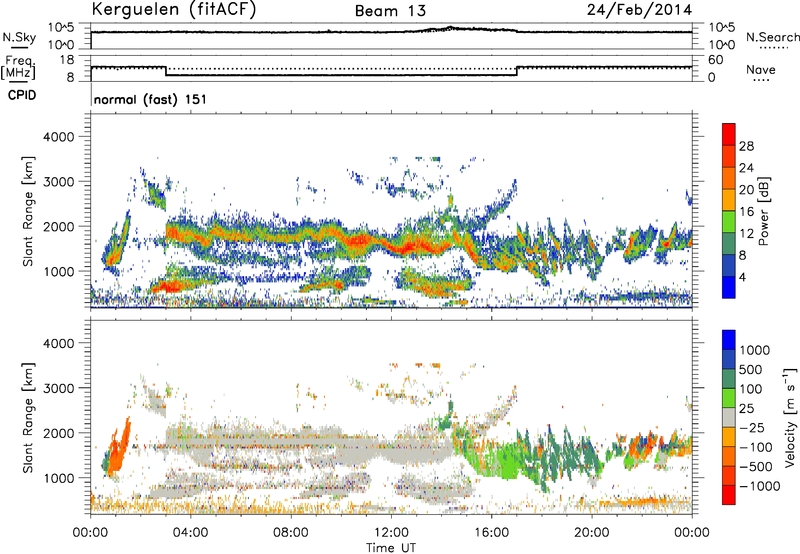The width and height of the screenshot is (800, 554).
Task: Click the 'Velocity [m s⁻¹]' colorbar label
Action: click(x=790, y=417)
